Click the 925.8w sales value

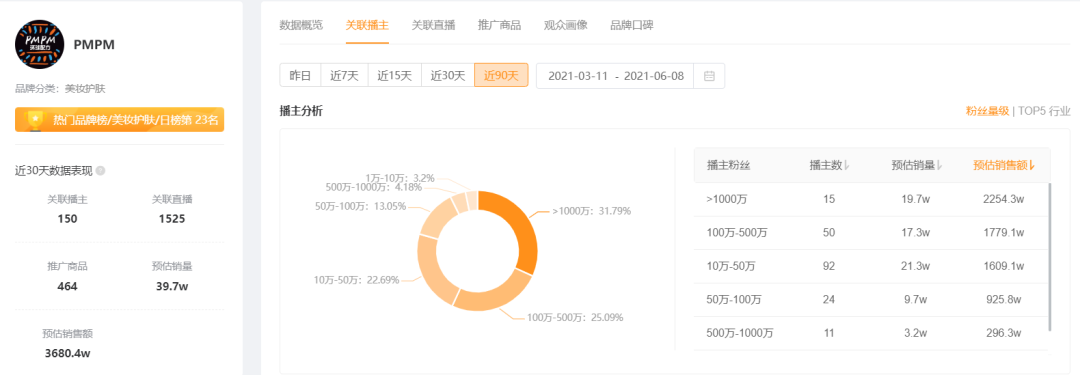click(1004, 300)
